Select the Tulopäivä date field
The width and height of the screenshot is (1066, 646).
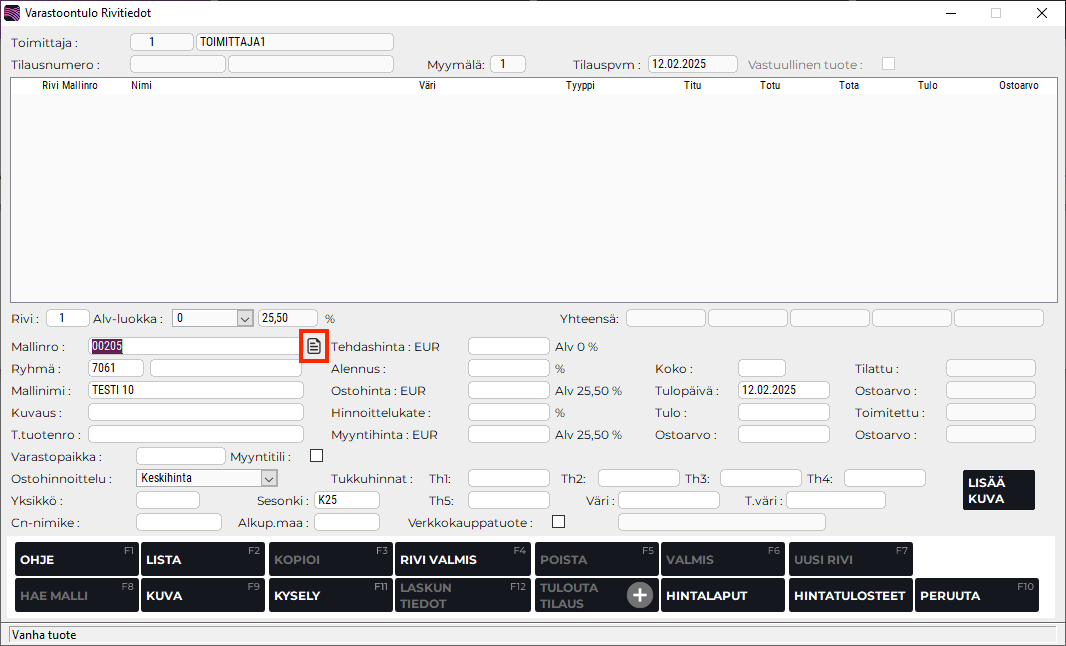click(x=783, y=390)
